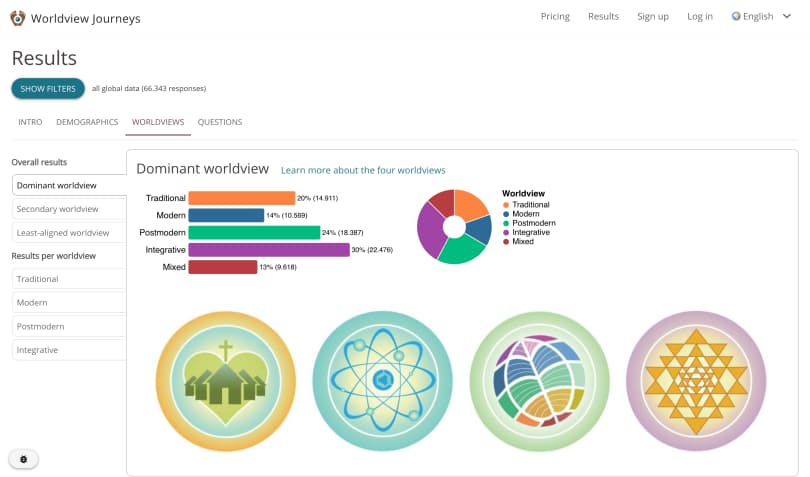Click the Postmodern mosaic leaf emblem
The image size is (810, 477).
(x=539, y=381)
